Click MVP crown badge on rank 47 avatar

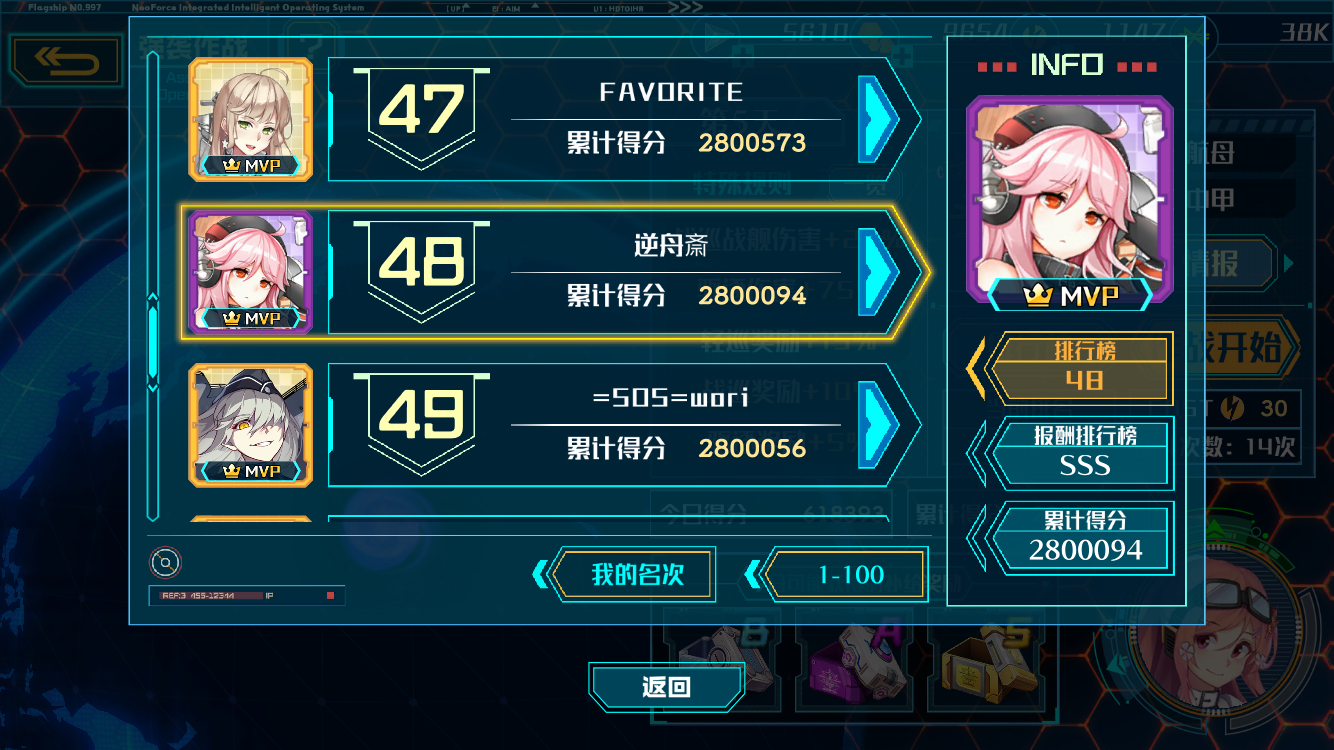[251, 166]
